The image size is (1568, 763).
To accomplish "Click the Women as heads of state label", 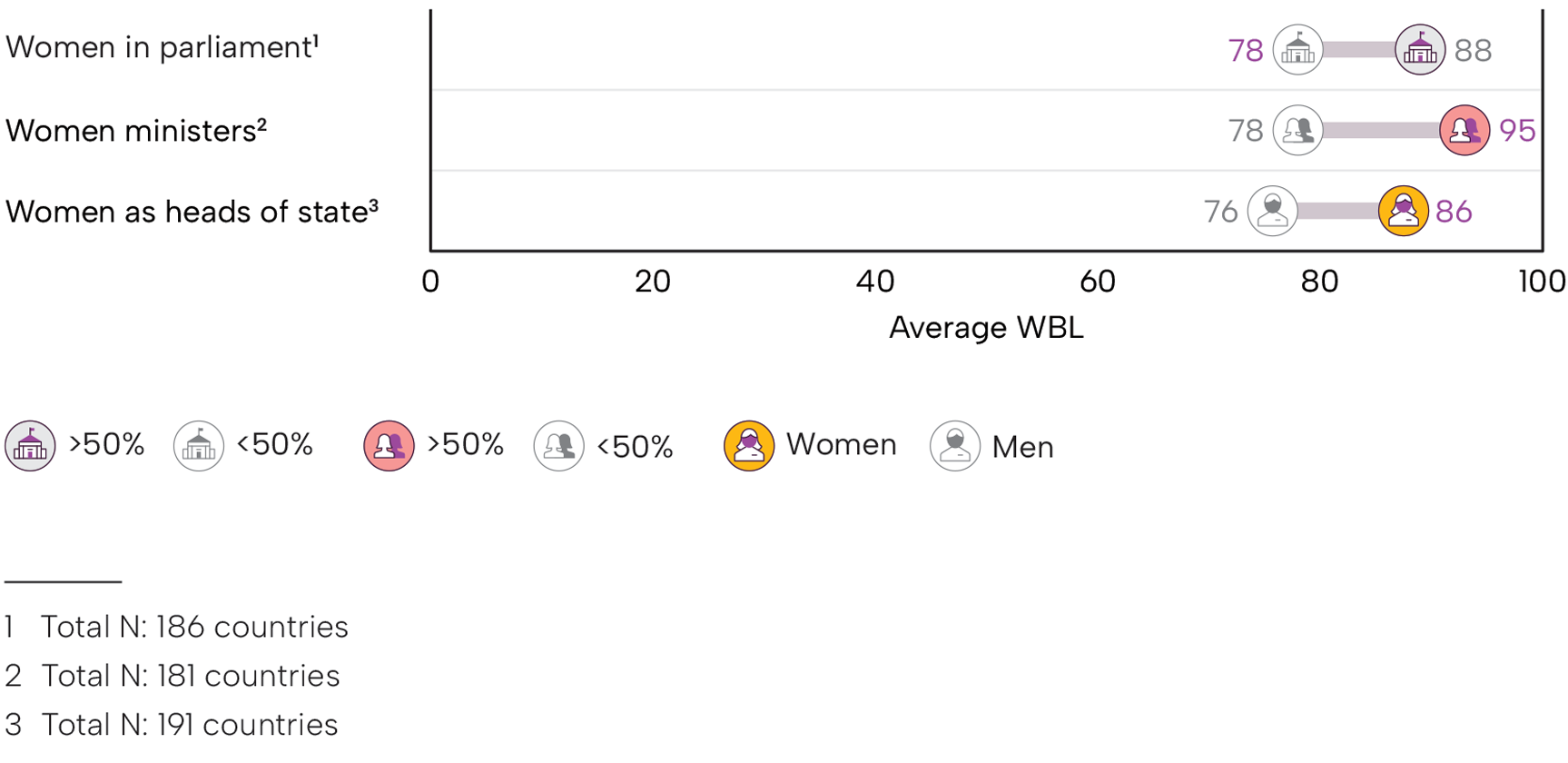I will pos(192,212).
